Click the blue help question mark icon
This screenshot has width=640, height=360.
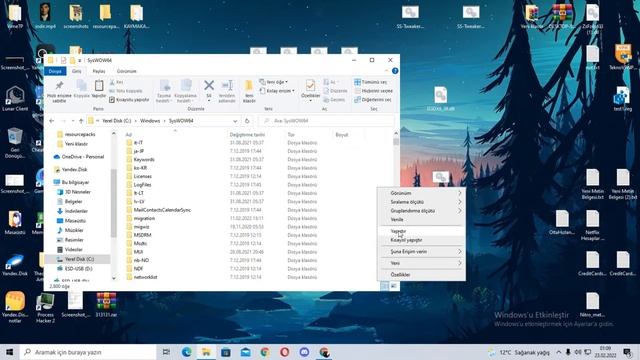tap(395, 71)
